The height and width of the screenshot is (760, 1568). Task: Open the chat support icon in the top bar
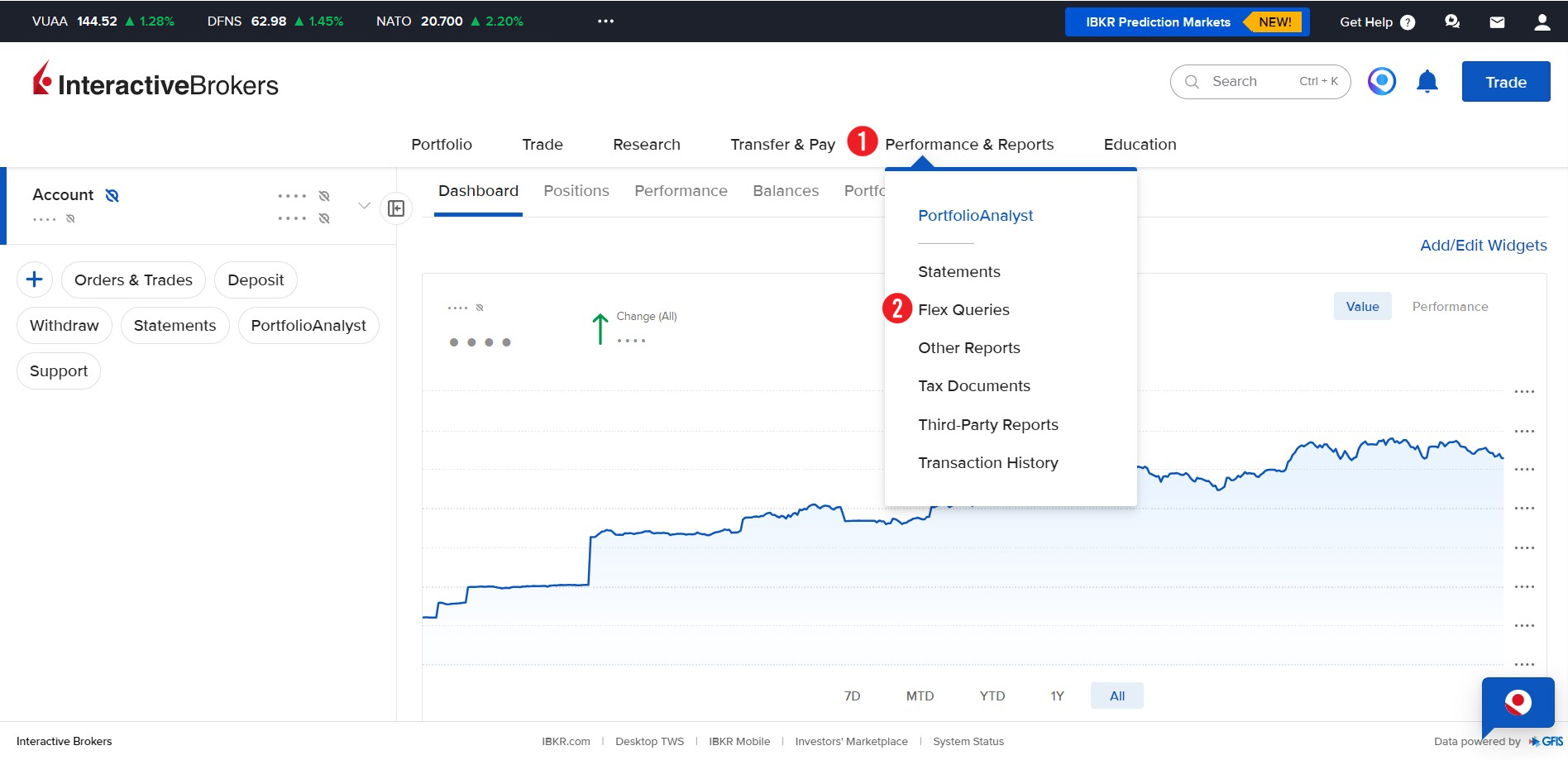1452,22
